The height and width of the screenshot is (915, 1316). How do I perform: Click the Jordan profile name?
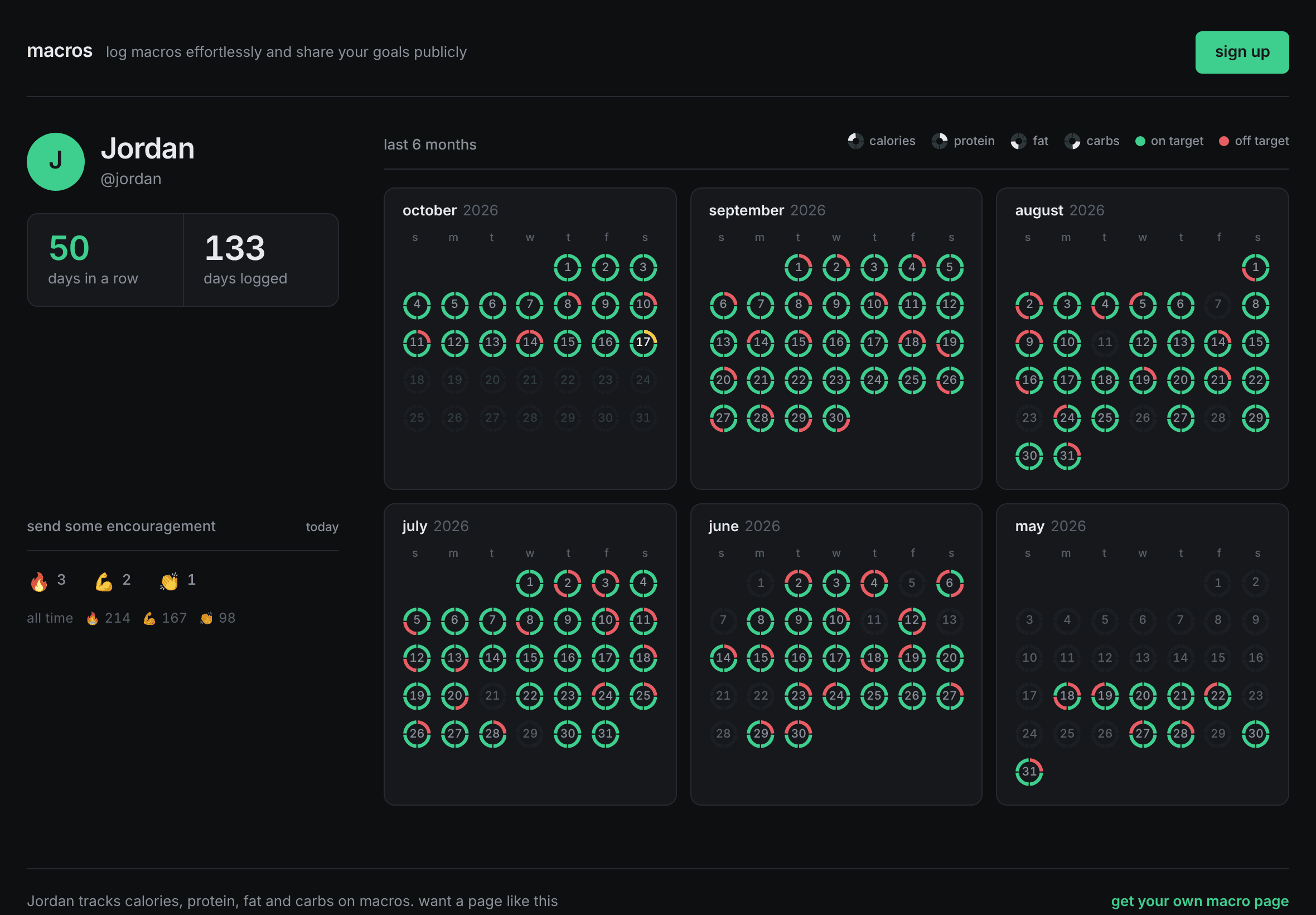click(x=148, y=148)
